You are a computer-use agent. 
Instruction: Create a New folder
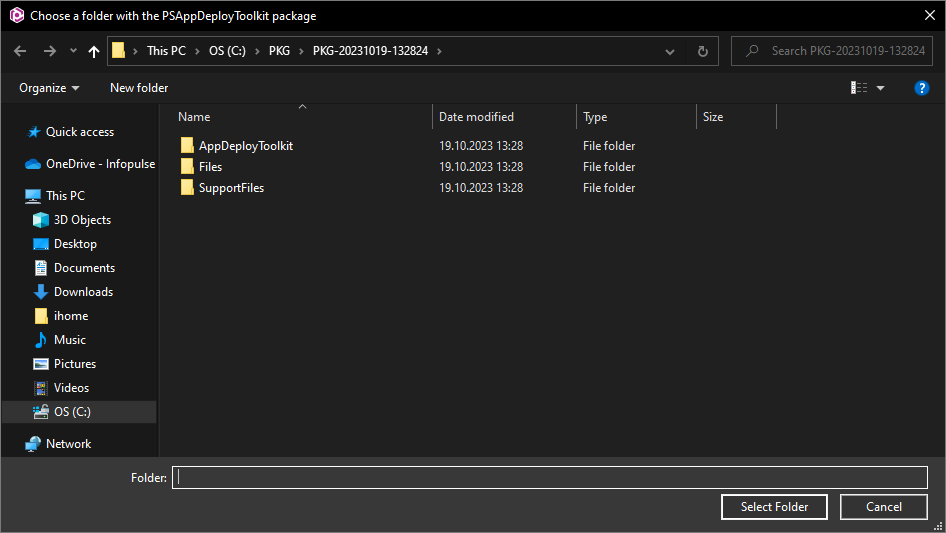139,88
